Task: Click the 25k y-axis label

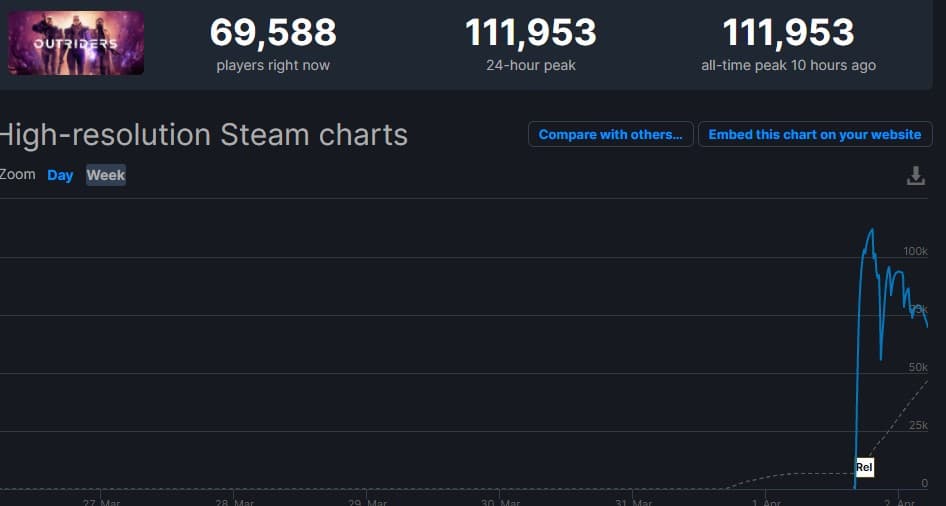Action: coord(918,425)
